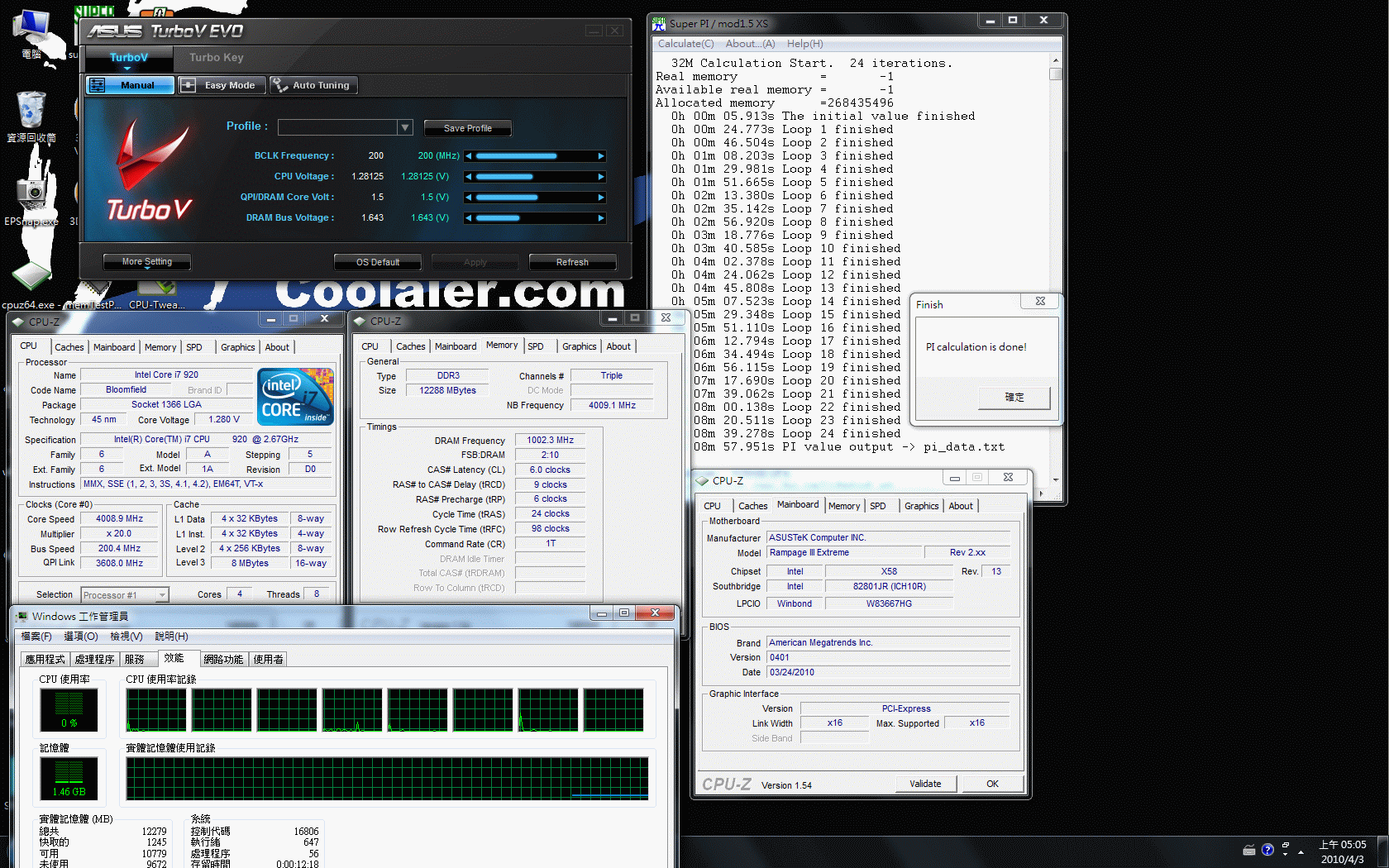Click the Core Speed value 4008.9 MHz
Screen dimensions: 1389x868
[119, 519]
